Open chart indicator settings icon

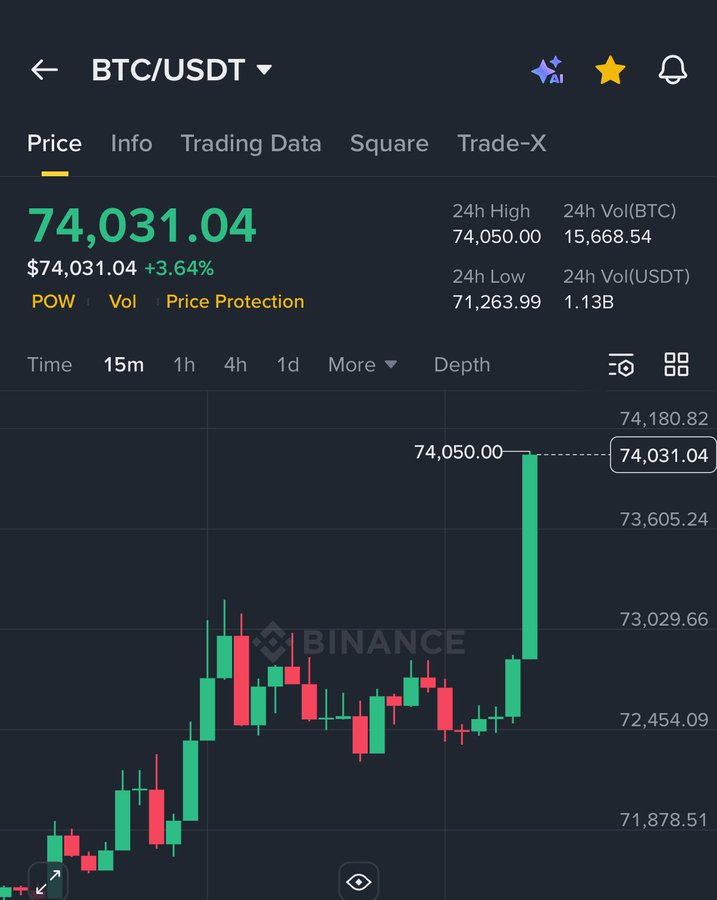pyautogui.click(x=621, y=365)
